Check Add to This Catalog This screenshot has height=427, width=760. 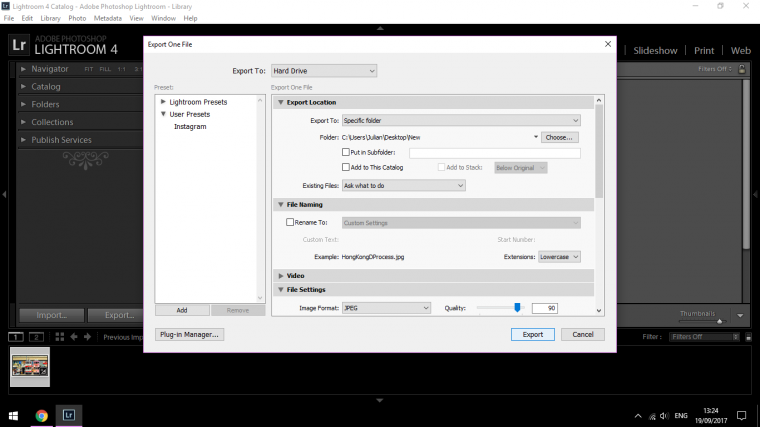(x=346, y=167)
